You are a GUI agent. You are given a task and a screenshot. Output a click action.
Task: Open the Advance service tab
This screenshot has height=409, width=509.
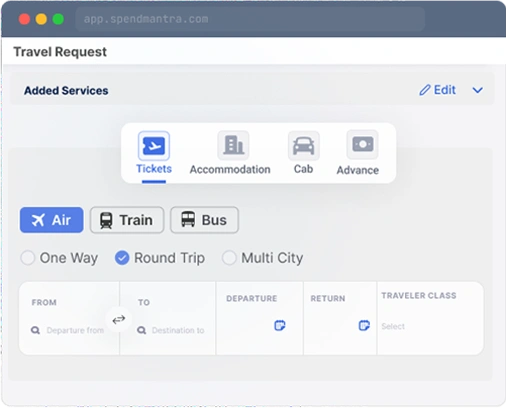[x=358, y=153]
